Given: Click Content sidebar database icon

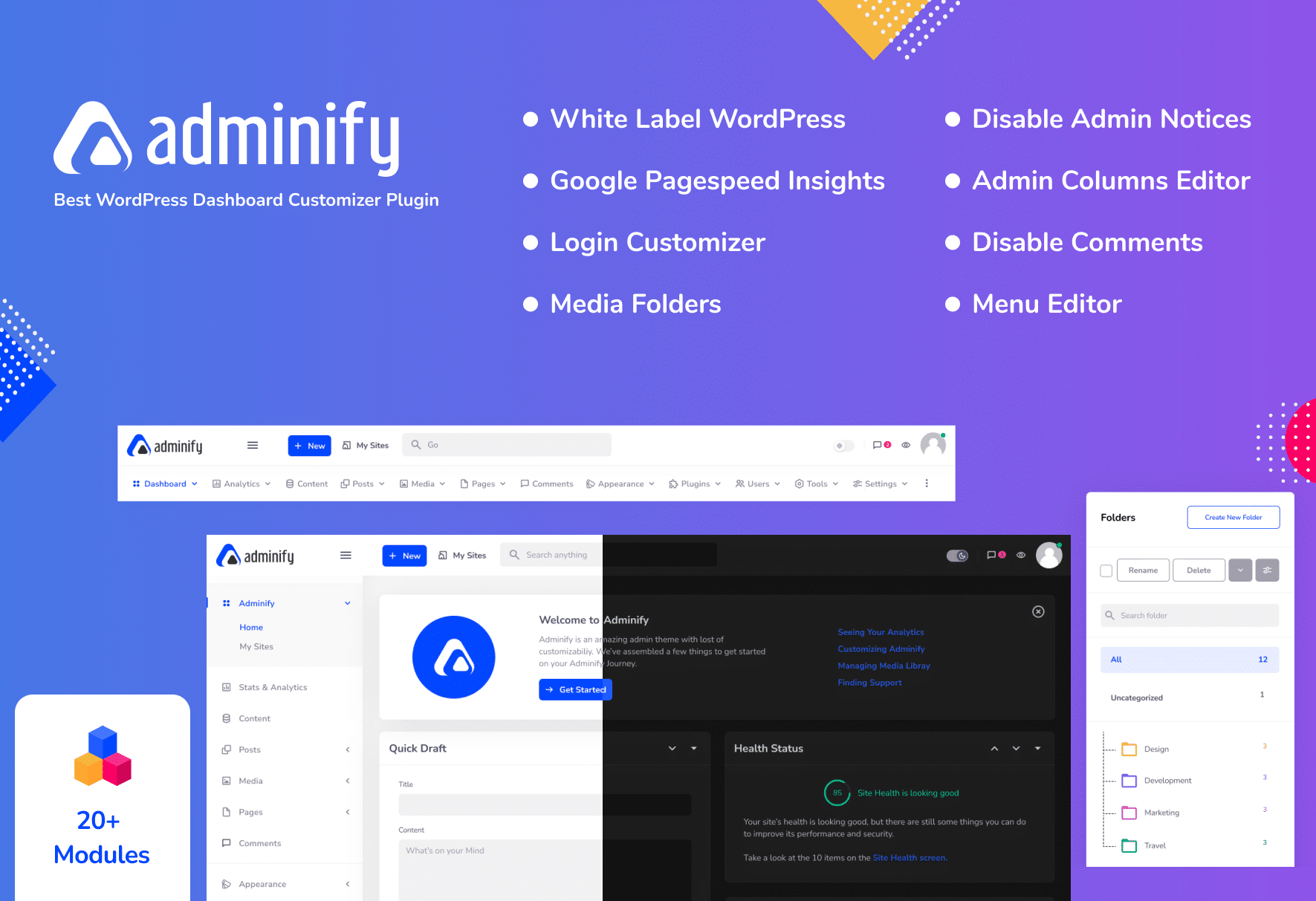Looking at the screenshot, I should pyautogui.click(x=226, y=718).
